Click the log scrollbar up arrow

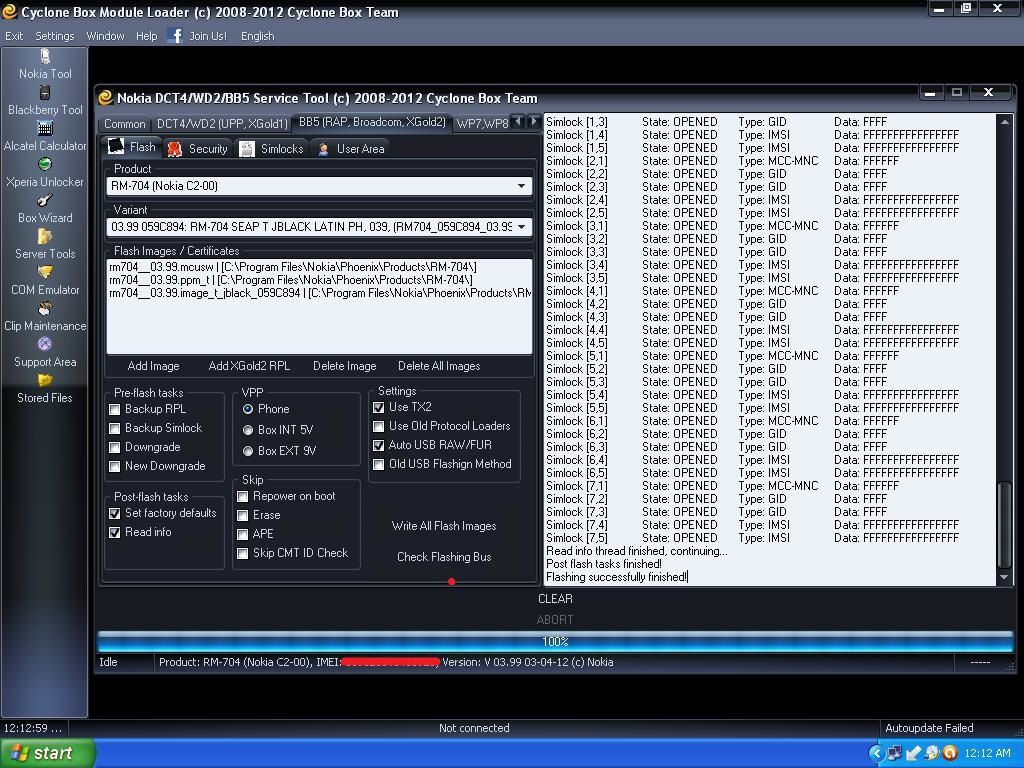1004,121
